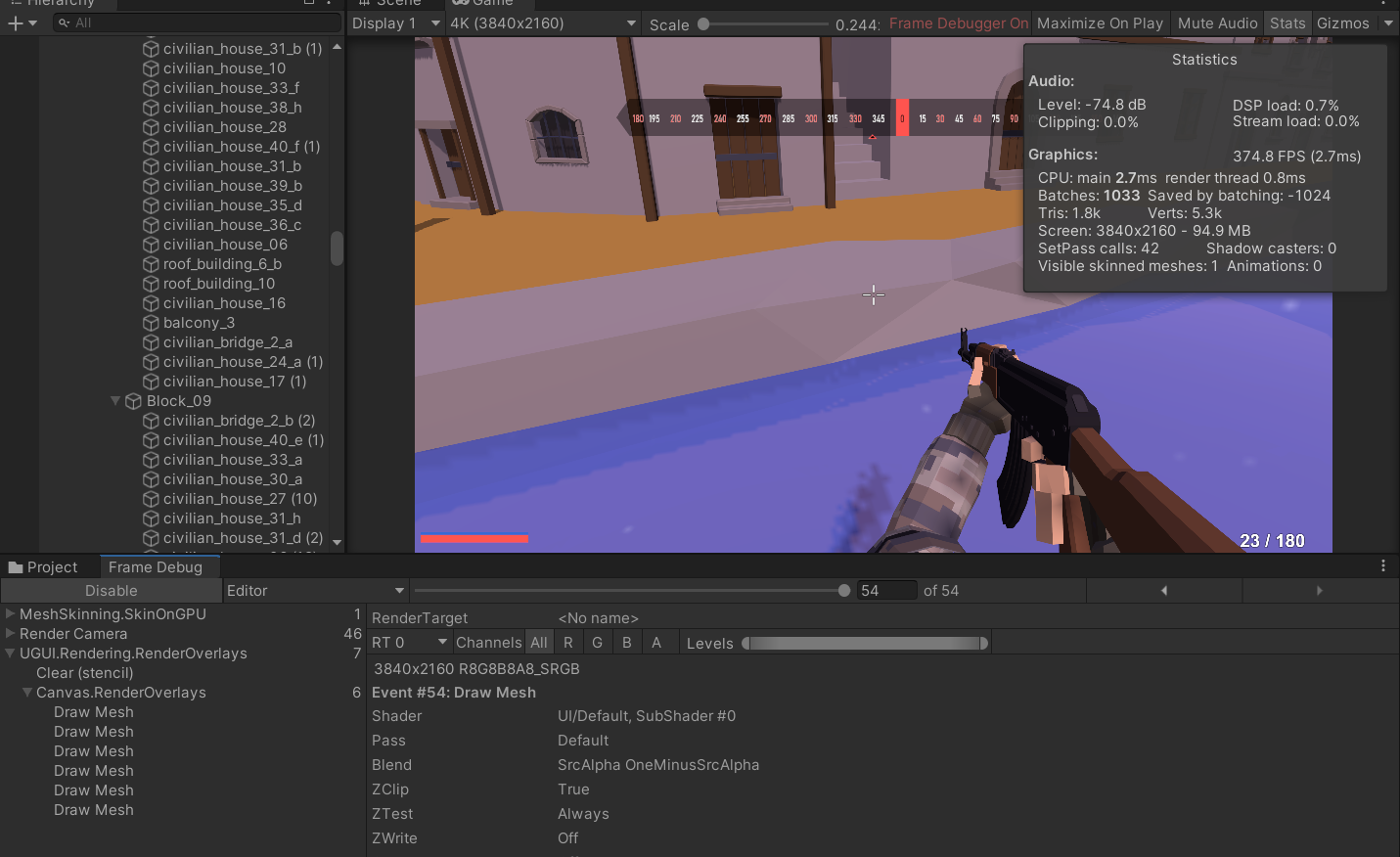Image resolution: width=1400 pixels, height=857 pixels.
Task: Step to previous frame debugger event
Action: tap(1164, 591)
